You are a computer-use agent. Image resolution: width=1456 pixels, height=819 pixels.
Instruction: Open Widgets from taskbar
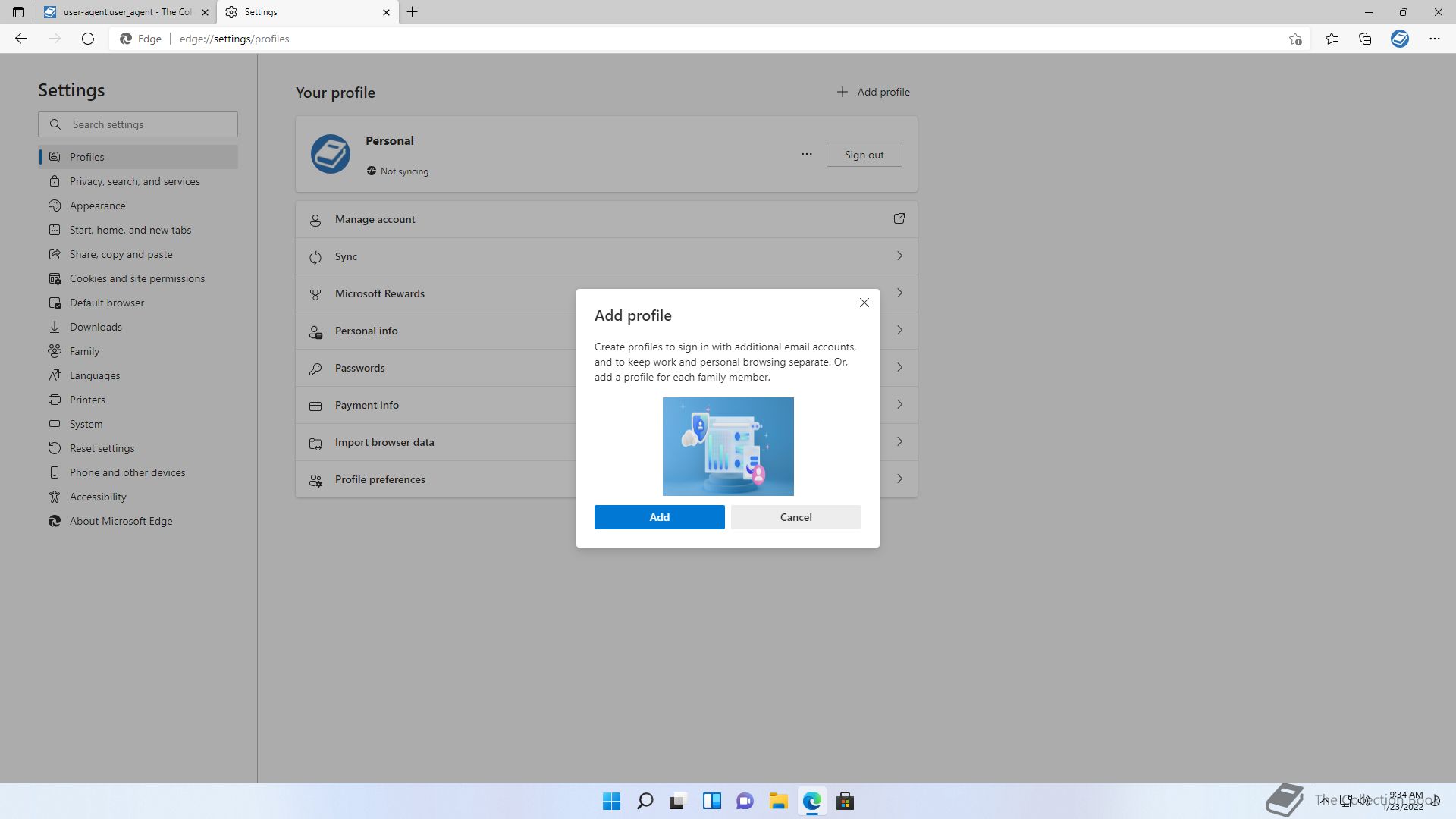click(711, 801)
